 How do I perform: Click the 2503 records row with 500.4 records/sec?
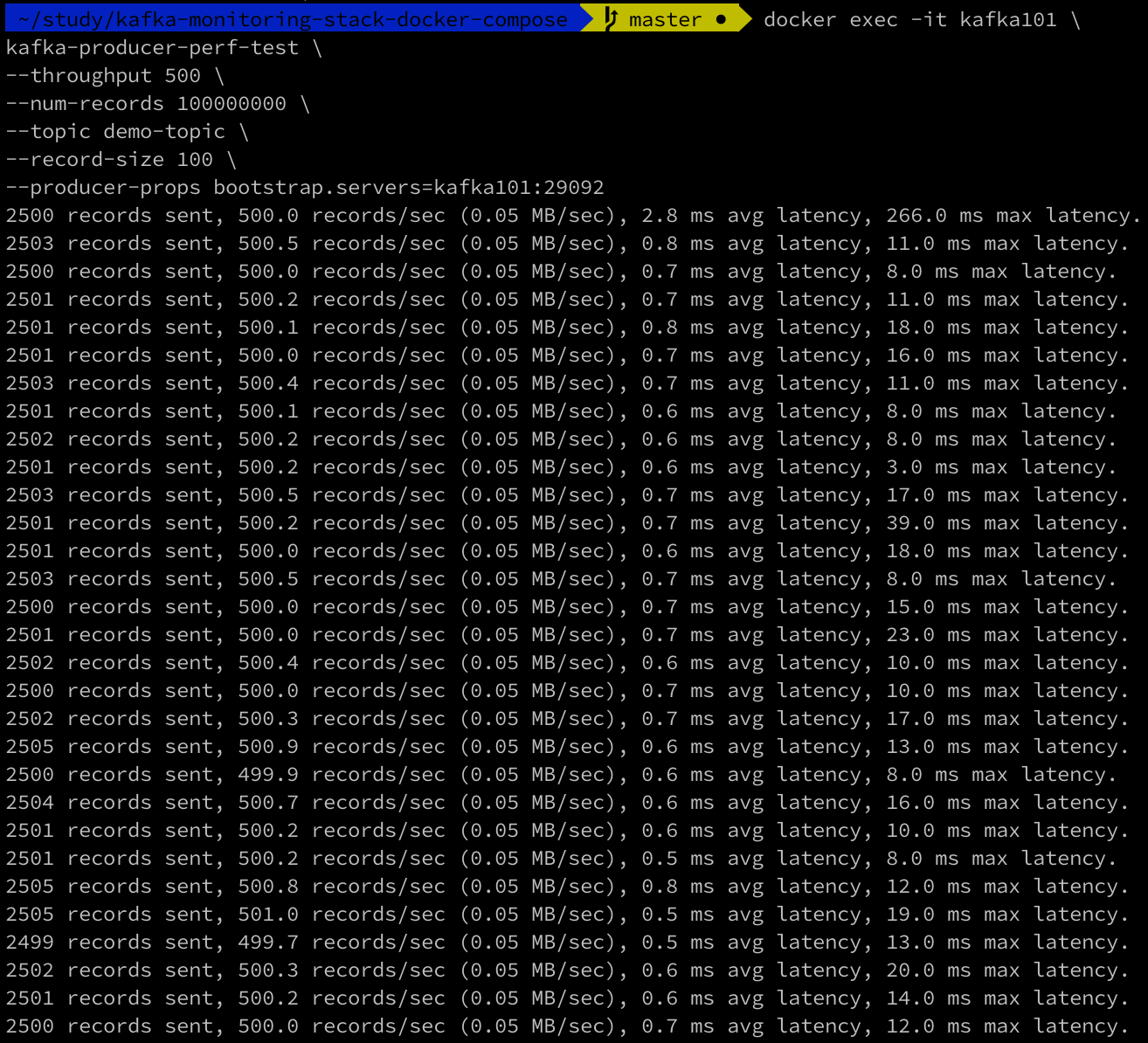[x=567, y=383]
